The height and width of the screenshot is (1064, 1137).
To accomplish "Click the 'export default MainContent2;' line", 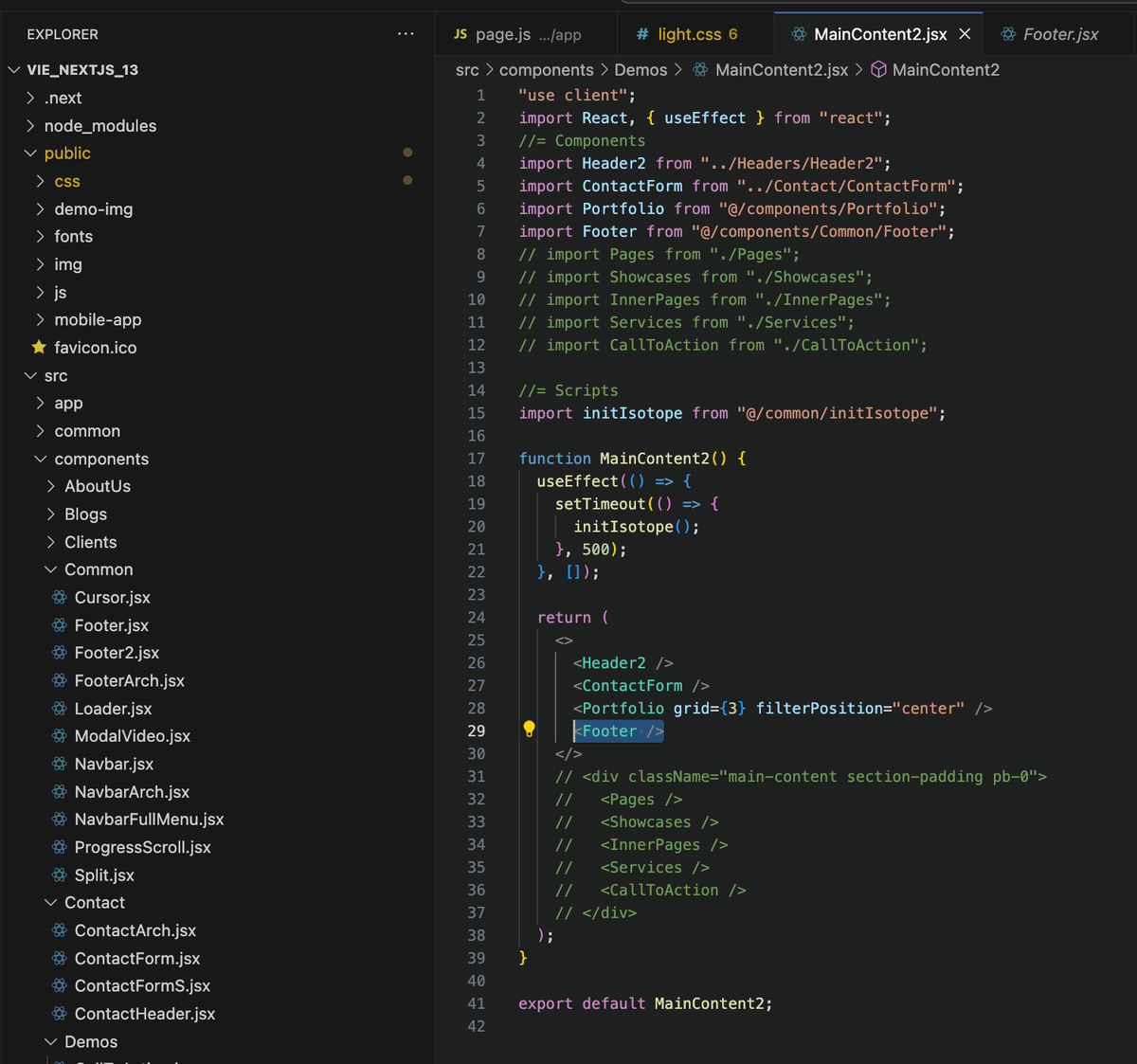I will coord(645,1003).
